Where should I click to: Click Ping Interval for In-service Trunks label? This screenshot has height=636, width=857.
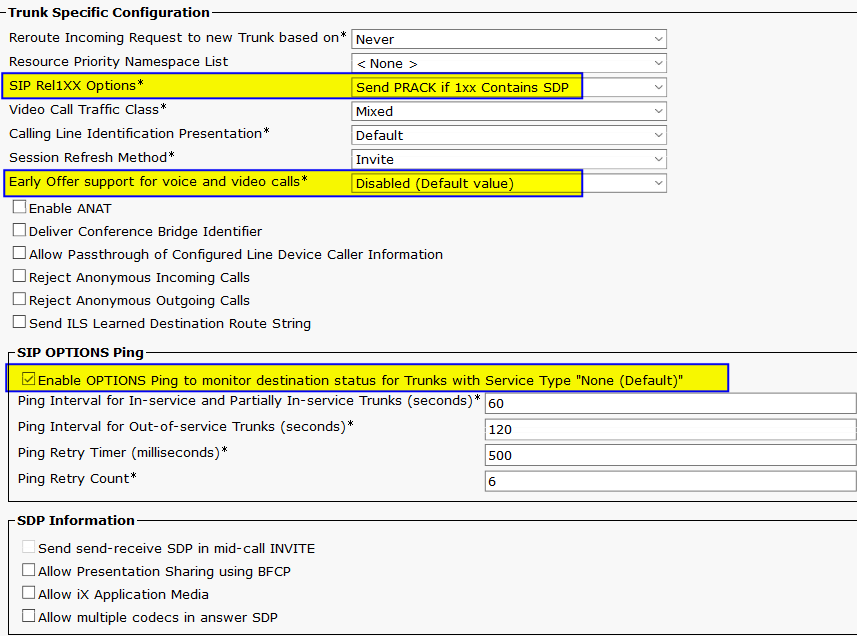(x=249, y=401)
